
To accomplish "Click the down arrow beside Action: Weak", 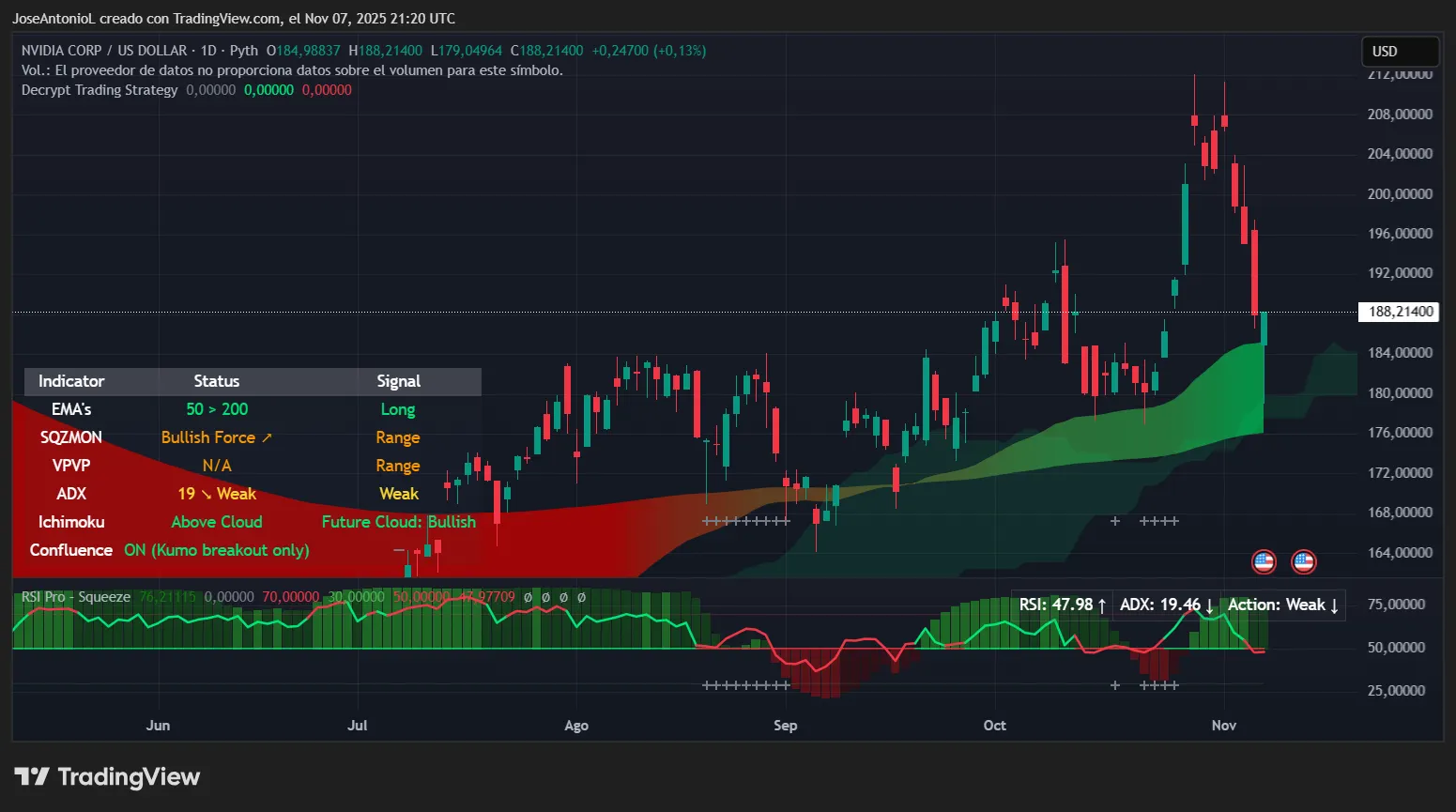I will click(1334, 605).
